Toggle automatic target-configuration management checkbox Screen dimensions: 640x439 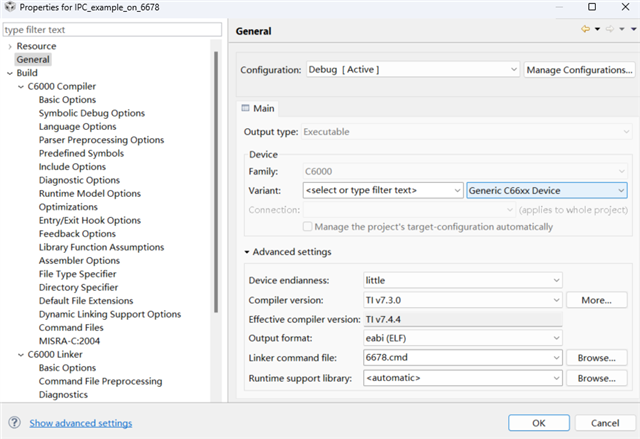pyautogui.click(x=309, y=227)
